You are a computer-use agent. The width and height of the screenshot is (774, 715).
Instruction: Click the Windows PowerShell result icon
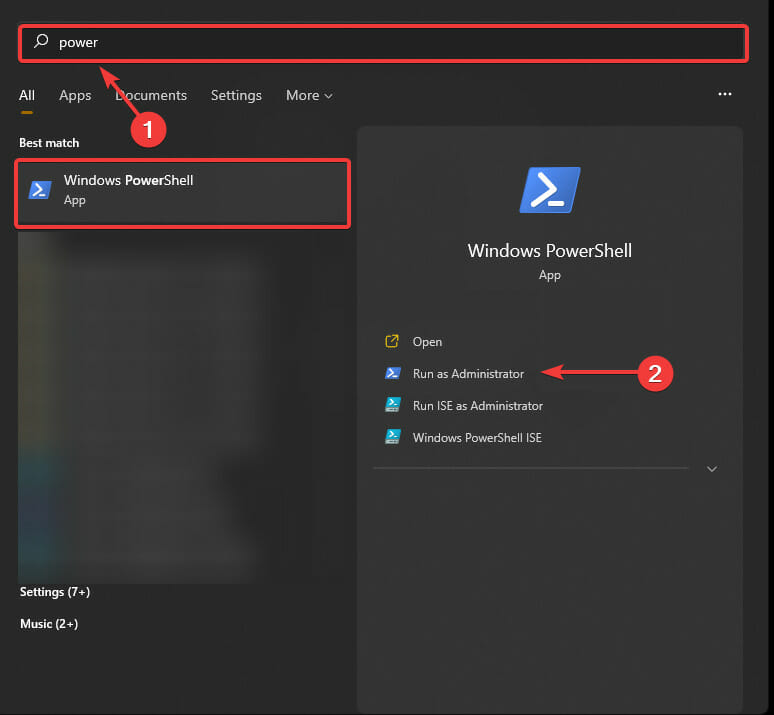pyautogui.click(x=40, y=190)
